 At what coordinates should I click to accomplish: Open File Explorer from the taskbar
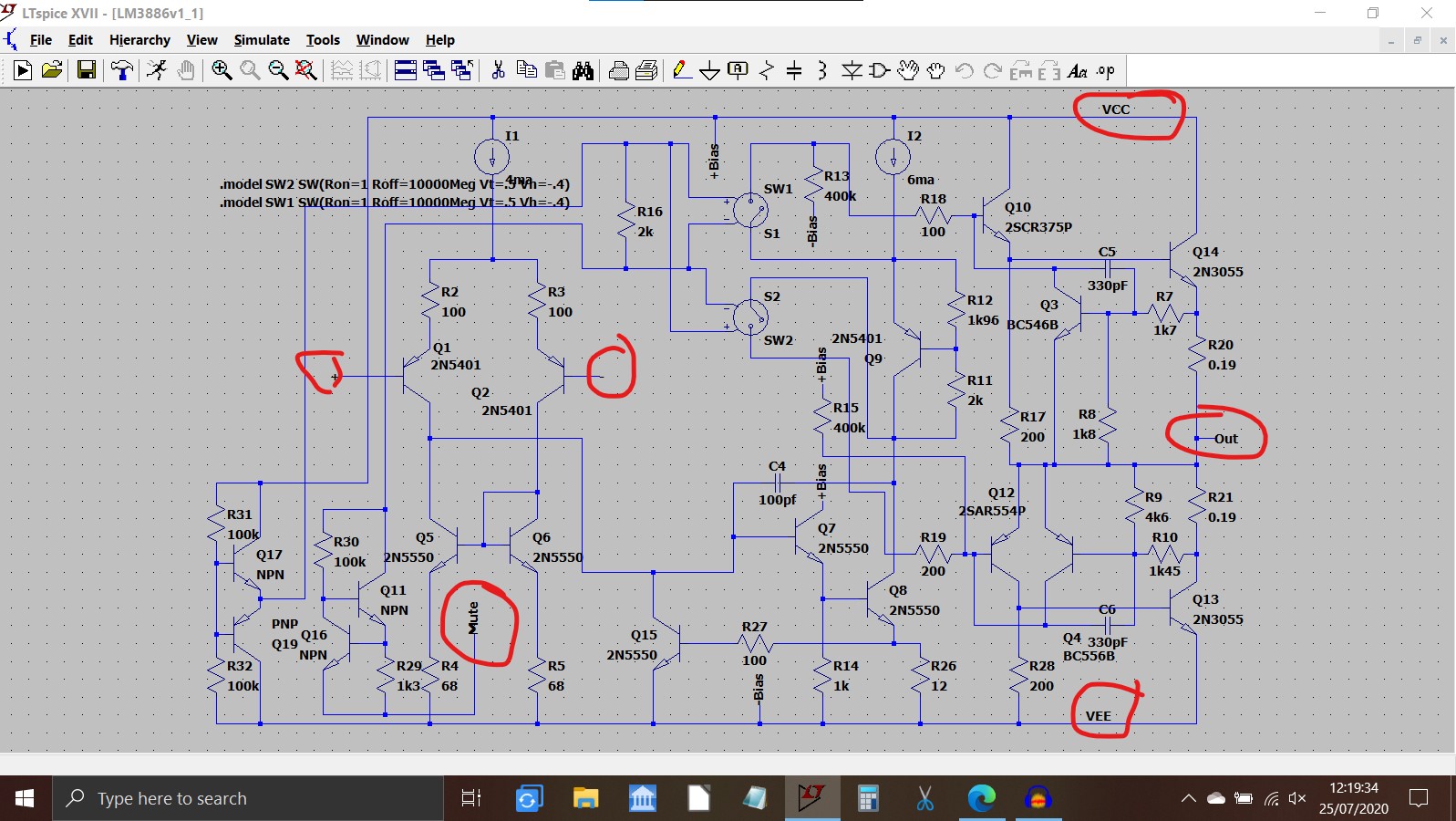click(584, 799)
